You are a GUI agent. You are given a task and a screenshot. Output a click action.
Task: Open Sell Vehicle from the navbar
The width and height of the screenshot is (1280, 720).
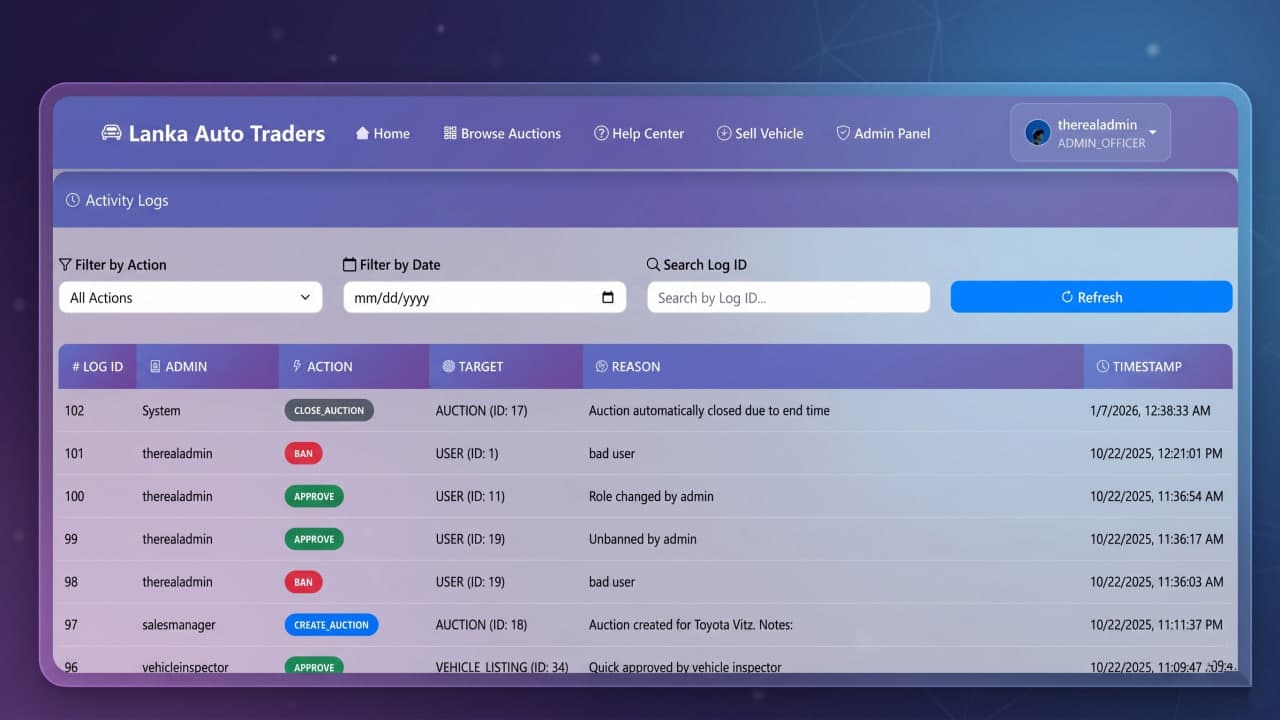point(760,133)
